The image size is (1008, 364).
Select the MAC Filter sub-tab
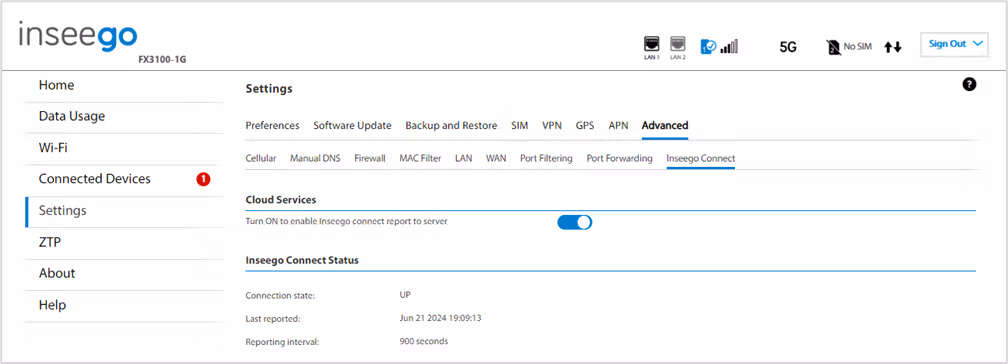420,158
